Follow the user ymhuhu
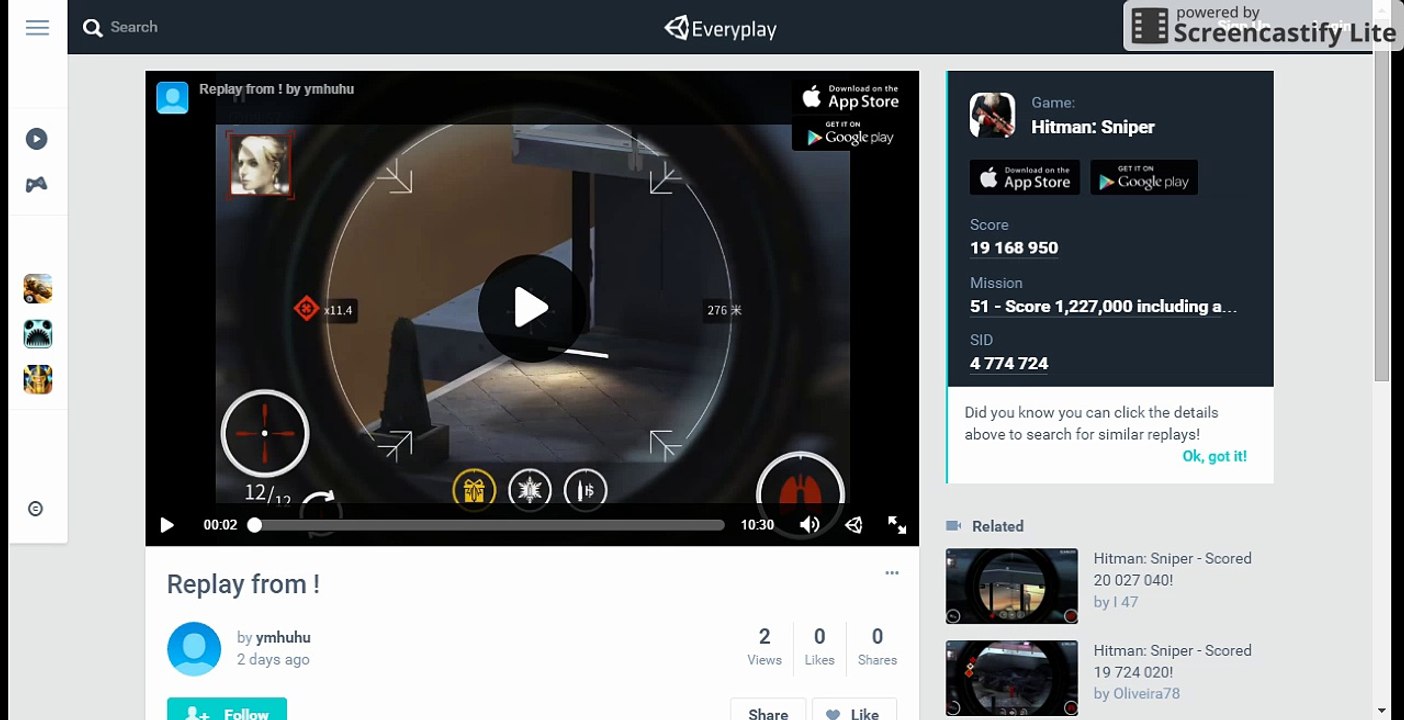Image resolution: width=1404 pixels, height=720 pixels. point(227,709)
